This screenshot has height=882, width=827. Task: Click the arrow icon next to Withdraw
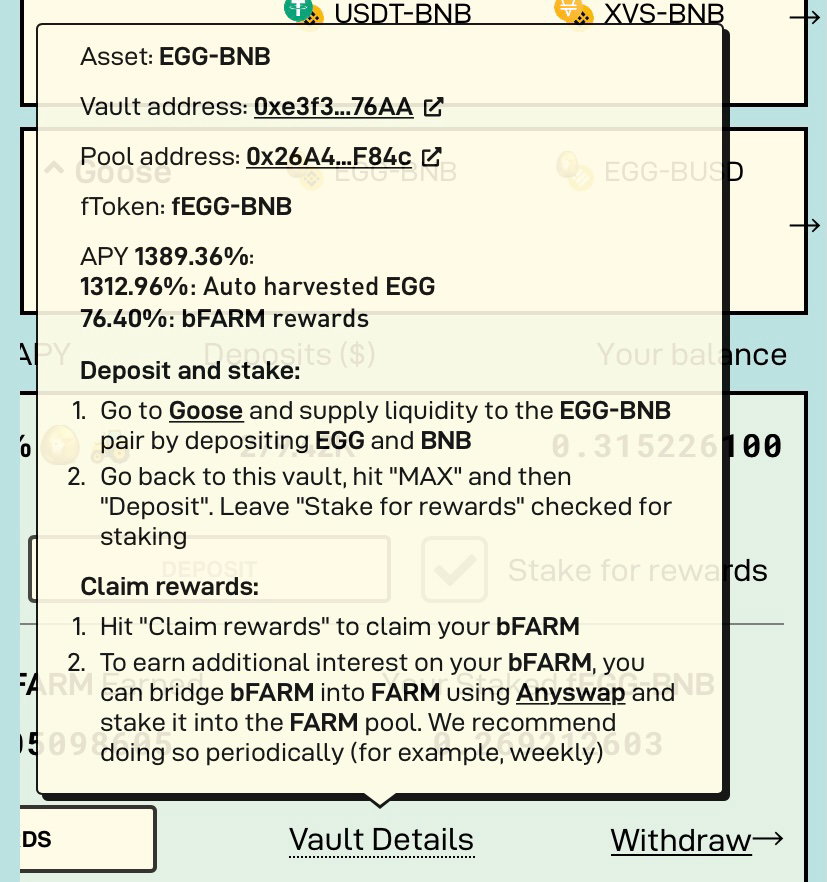pyautogui.click(x=768, y=839)
